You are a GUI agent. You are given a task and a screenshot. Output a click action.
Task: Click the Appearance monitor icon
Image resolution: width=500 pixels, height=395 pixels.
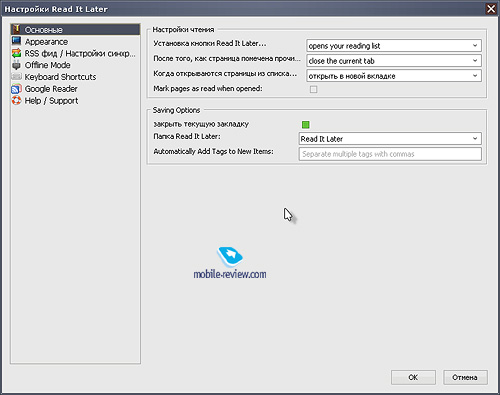point(16,41)
